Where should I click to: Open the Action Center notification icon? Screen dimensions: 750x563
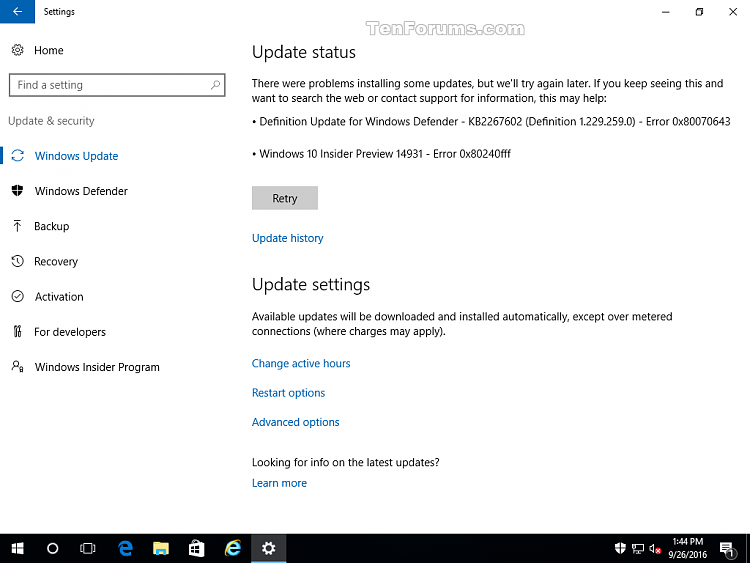(x=728, y=549)
